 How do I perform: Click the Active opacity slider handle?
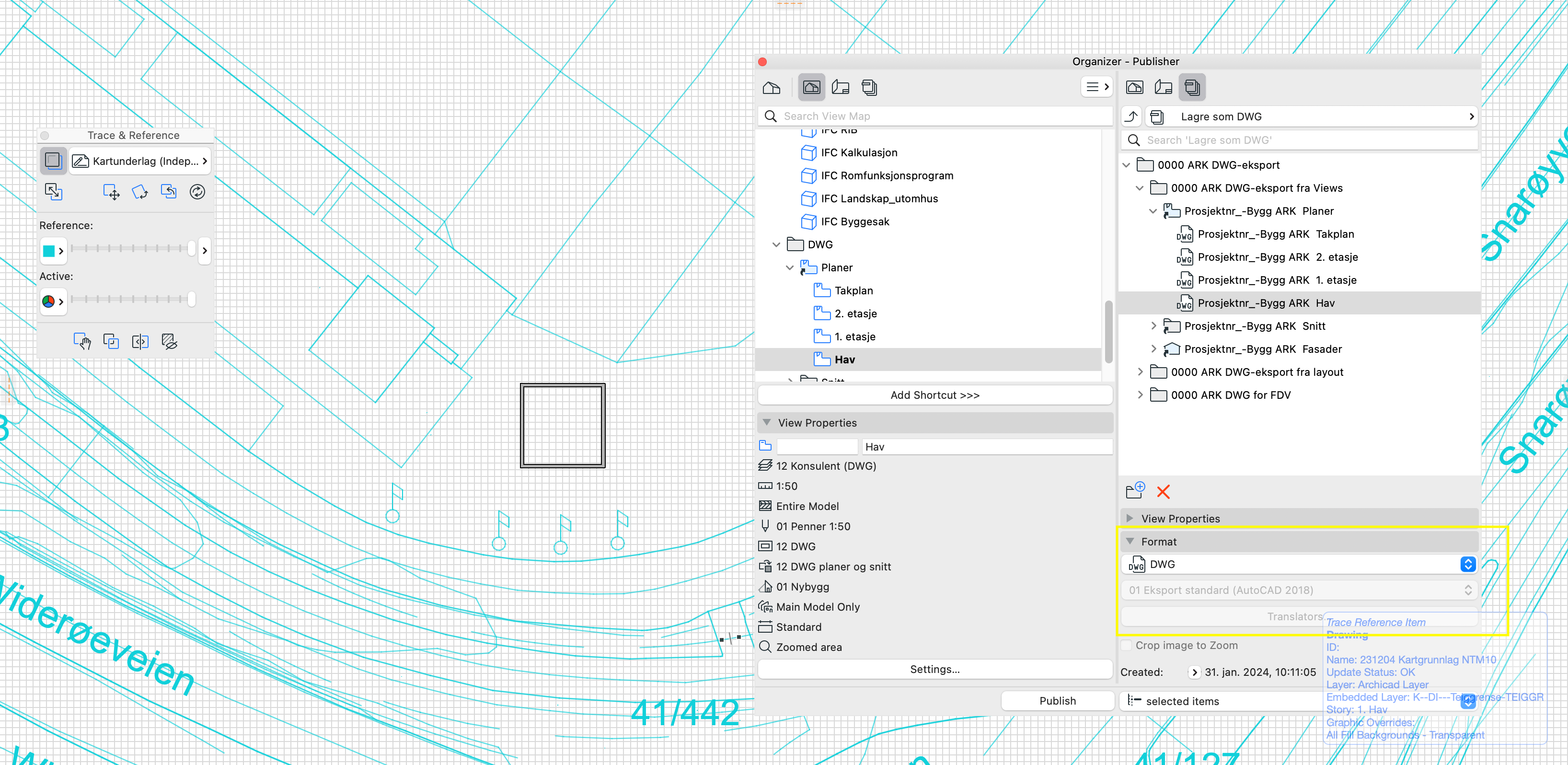(x=192, y=299)
